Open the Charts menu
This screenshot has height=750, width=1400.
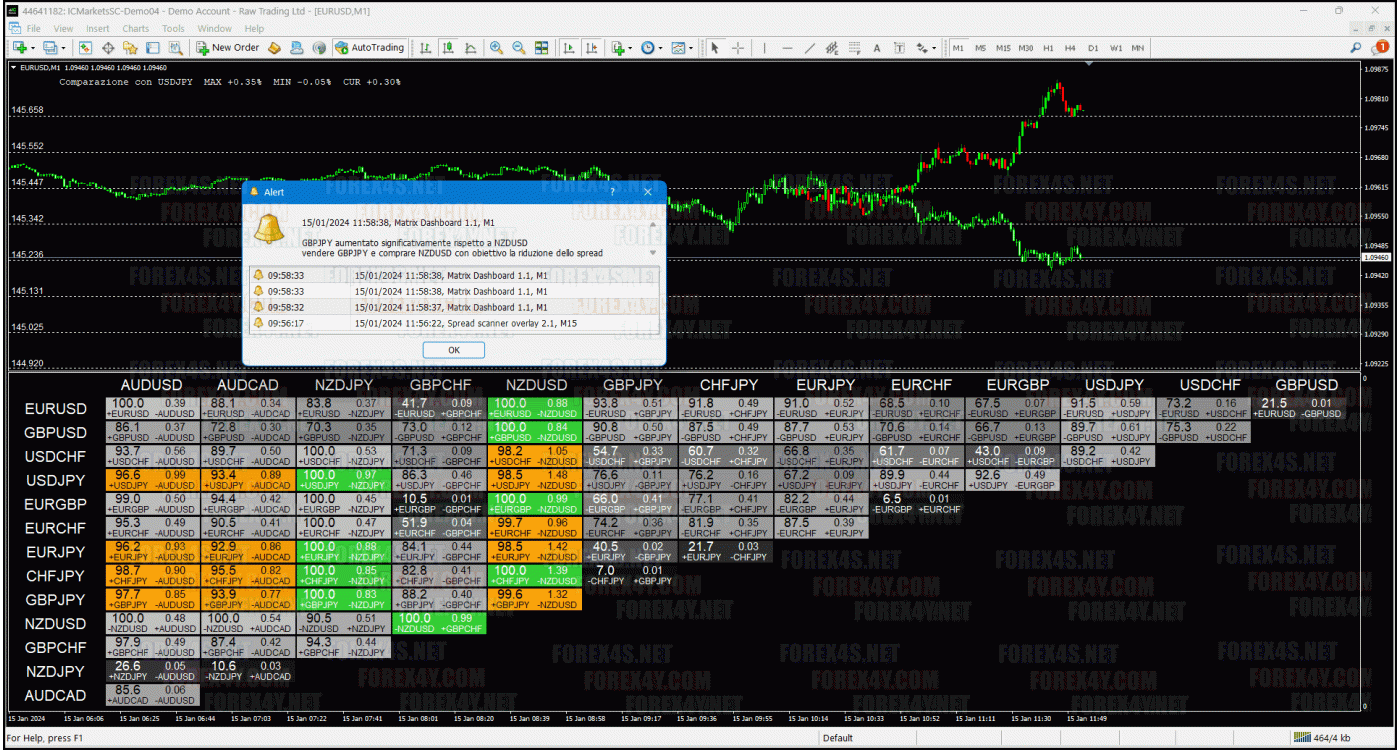tap(137, 28)
